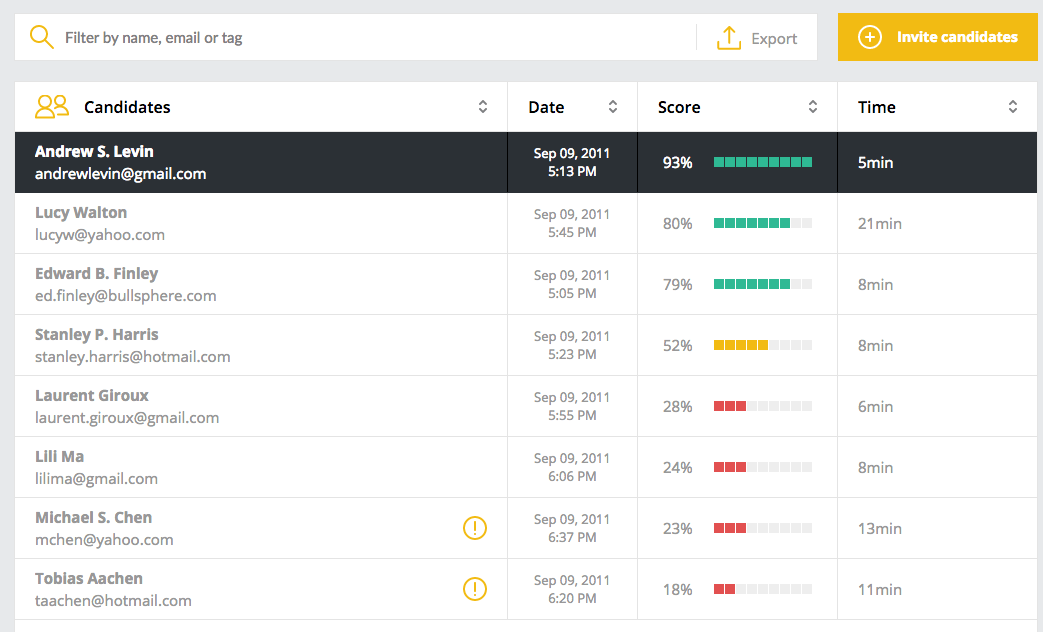
Task: Click email lucyw@yahoo.com
Action: [100, 235]
